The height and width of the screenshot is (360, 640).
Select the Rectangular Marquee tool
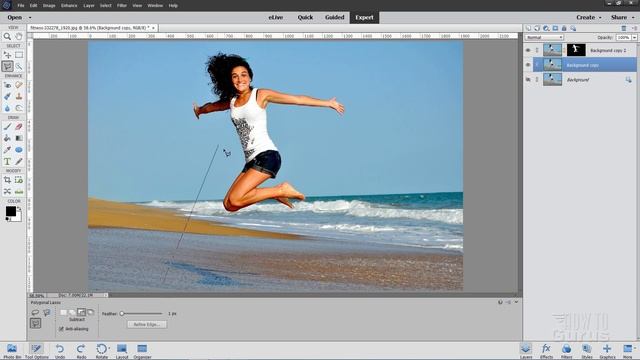19,55
